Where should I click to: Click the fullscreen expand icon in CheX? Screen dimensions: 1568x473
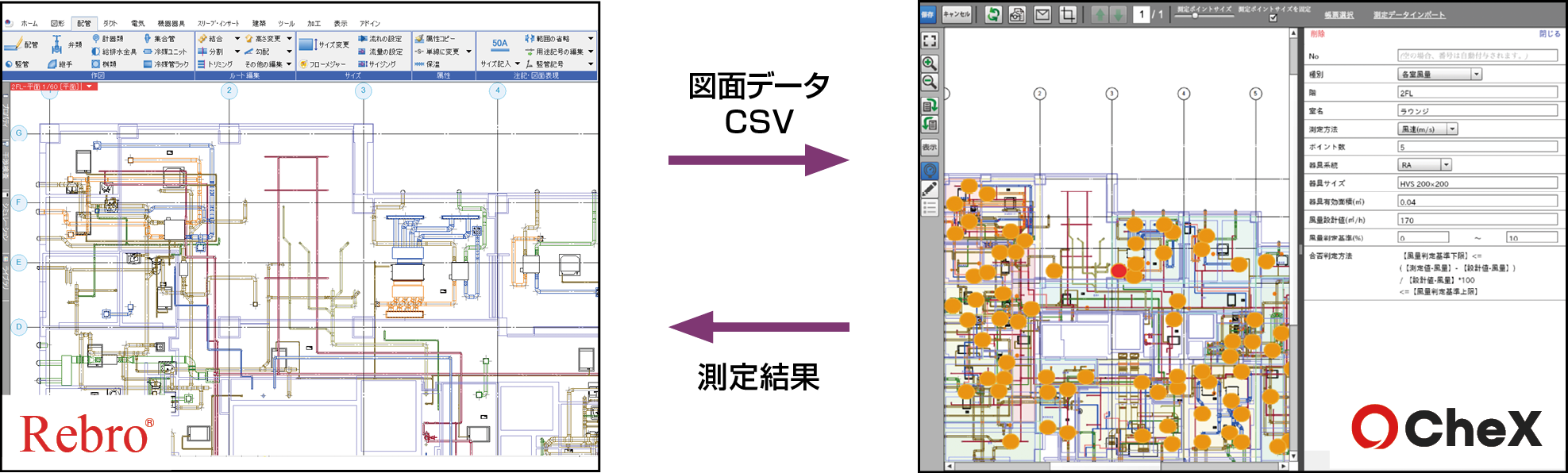click(x=930, y=40)
